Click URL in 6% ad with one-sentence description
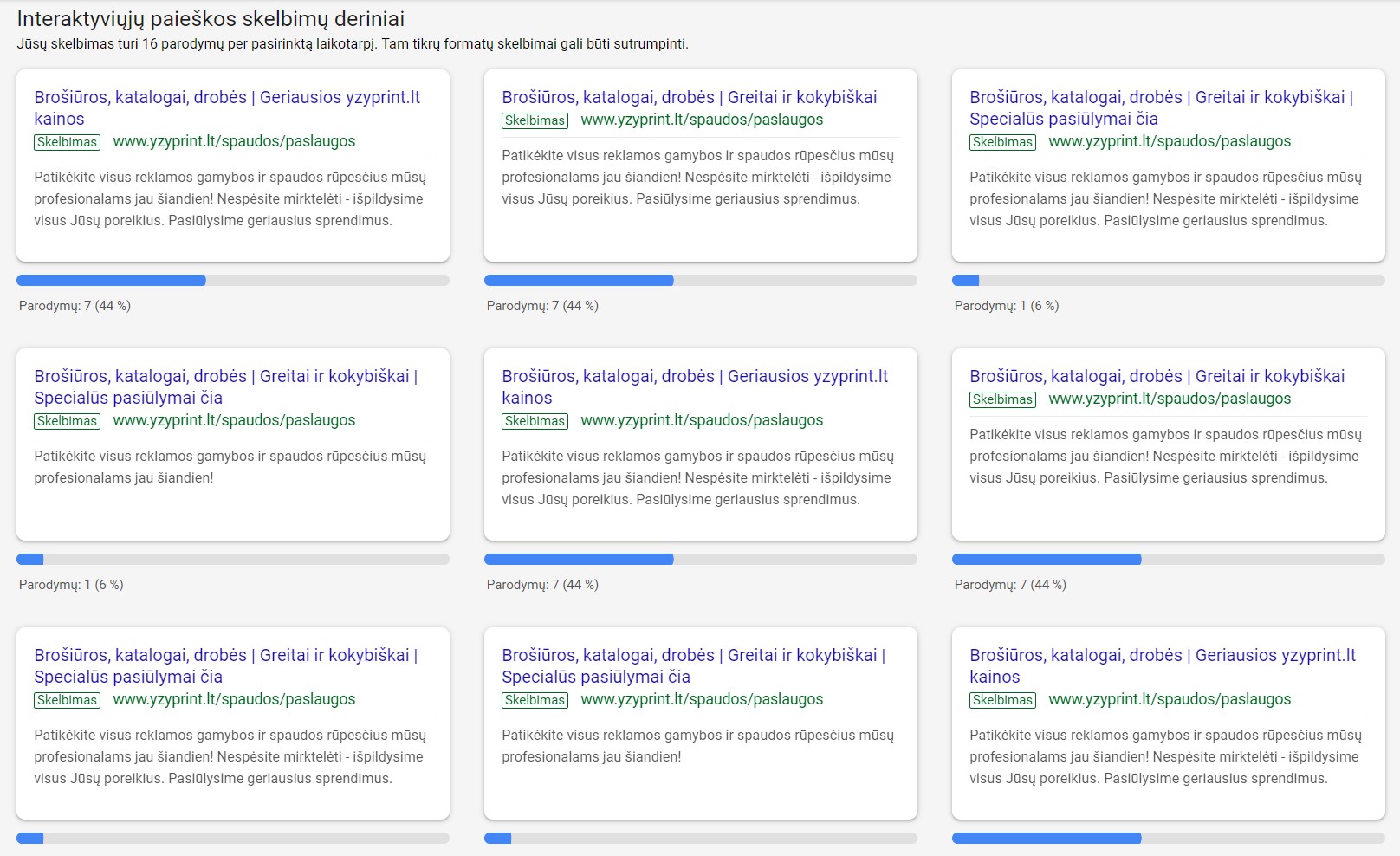1400x856 pixels. click(234, 420)
